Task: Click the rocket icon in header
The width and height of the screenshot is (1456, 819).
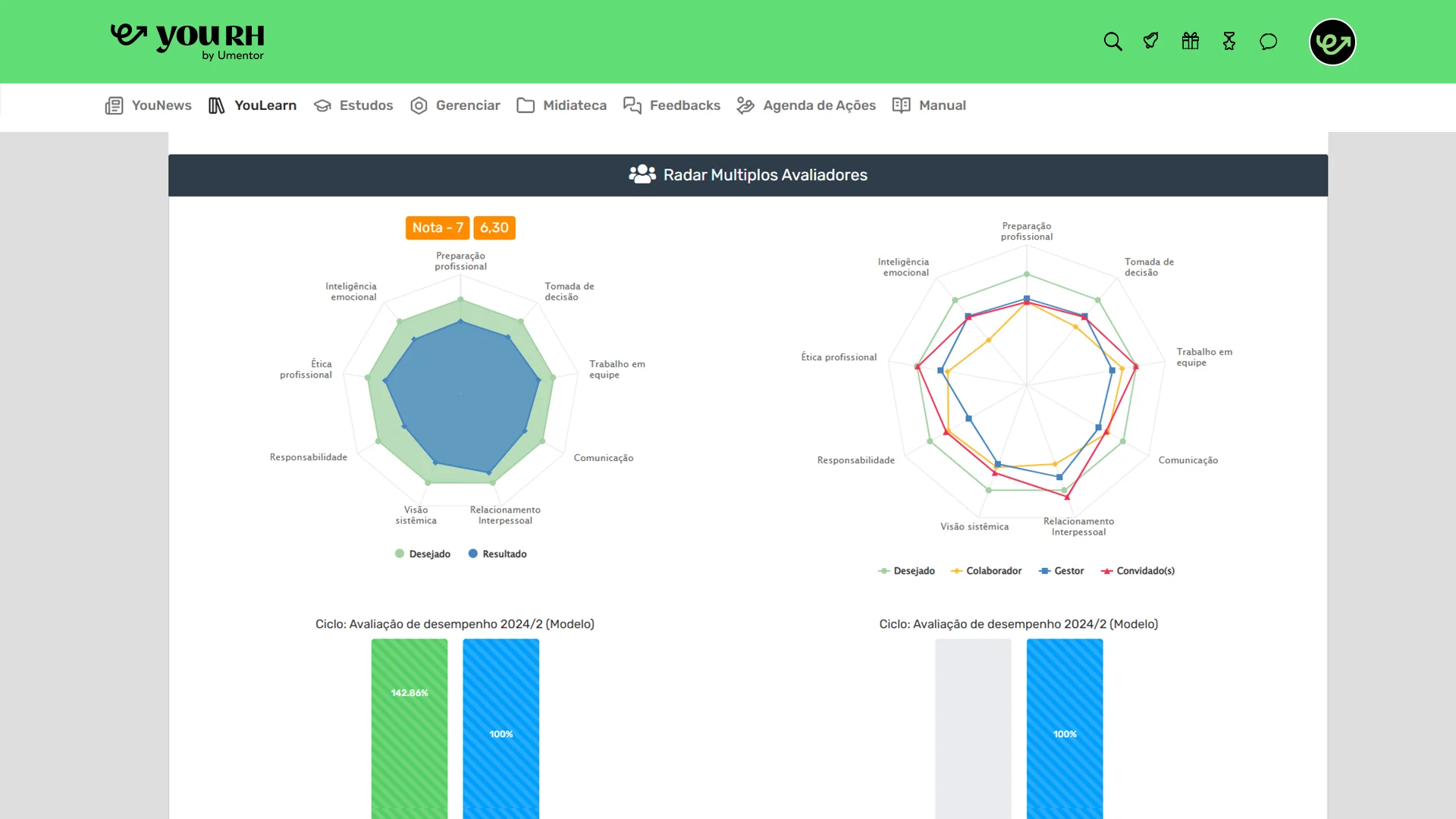Action: pos(1151,41)
